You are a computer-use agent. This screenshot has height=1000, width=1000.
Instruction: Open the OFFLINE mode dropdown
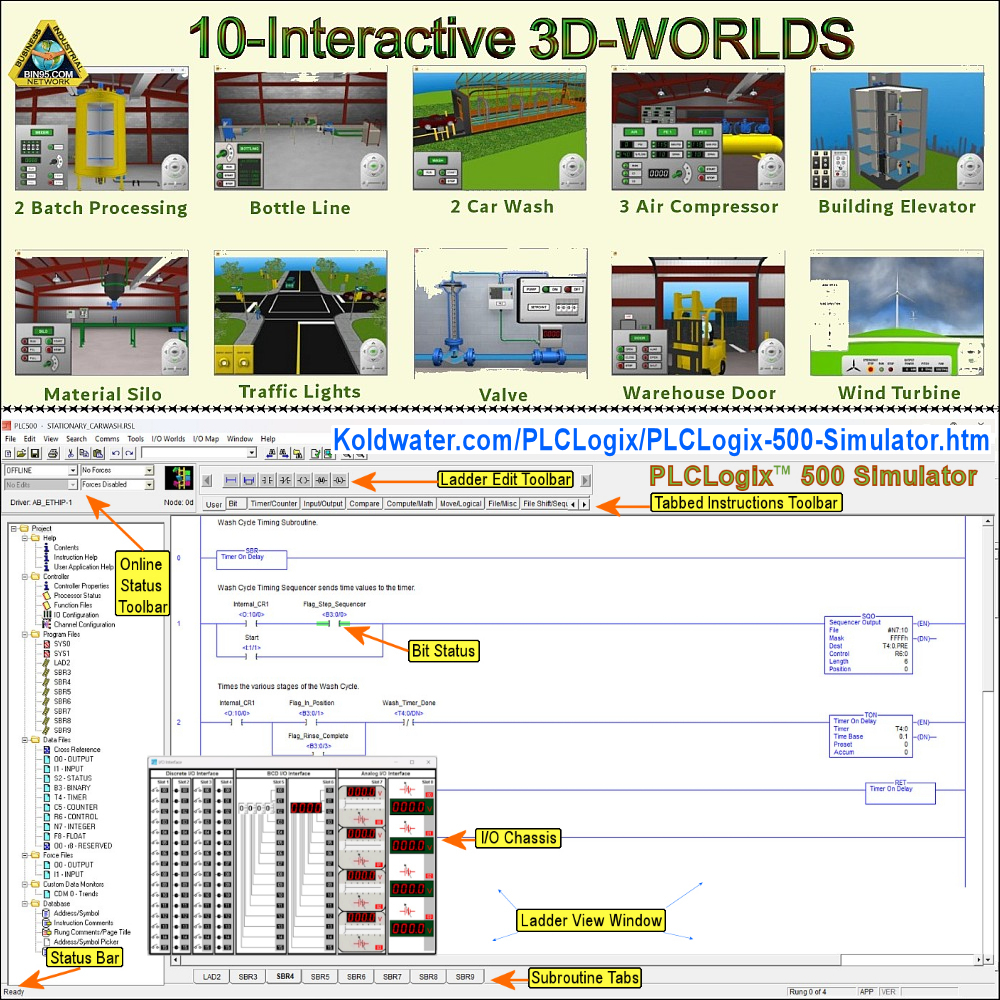(73, 470)
